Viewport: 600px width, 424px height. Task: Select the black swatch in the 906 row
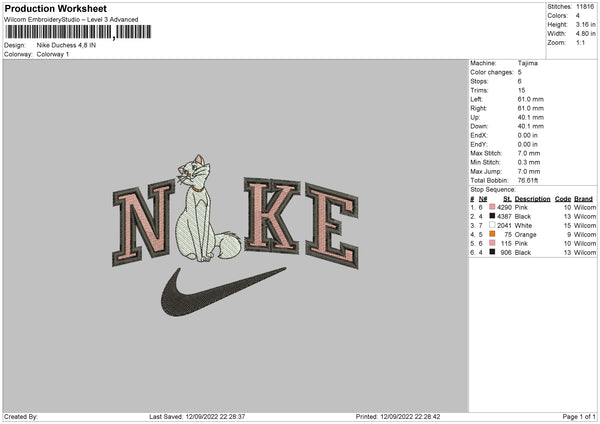492,252
